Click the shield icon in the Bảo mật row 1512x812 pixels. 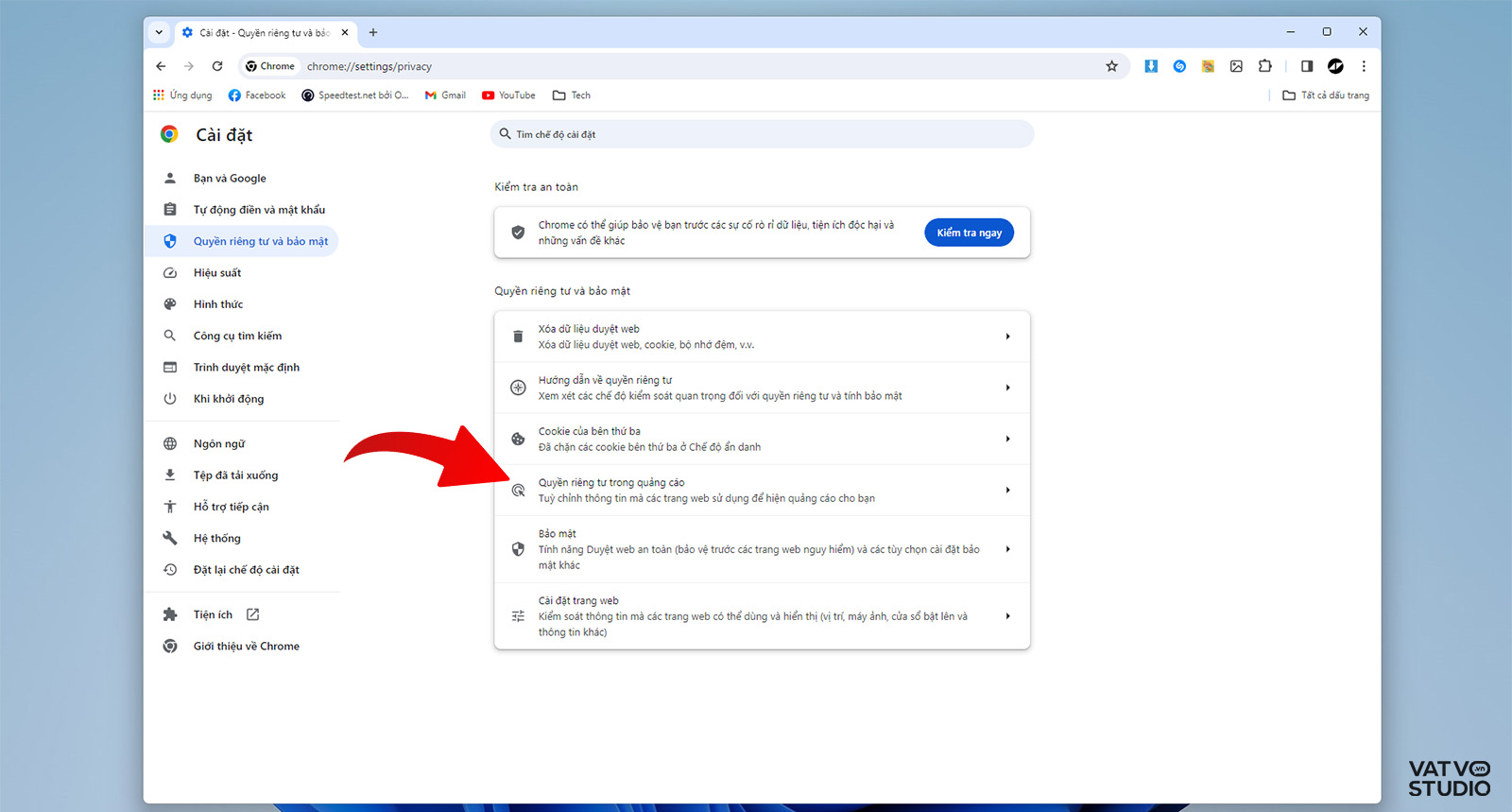coord(518,549)
